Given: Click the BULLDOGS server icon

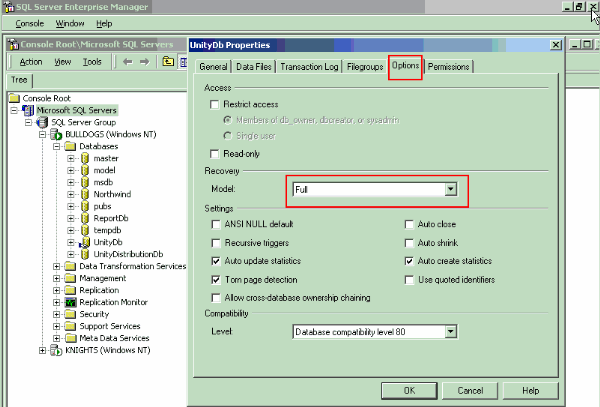Looking at the screenshot, I should 56,134.
